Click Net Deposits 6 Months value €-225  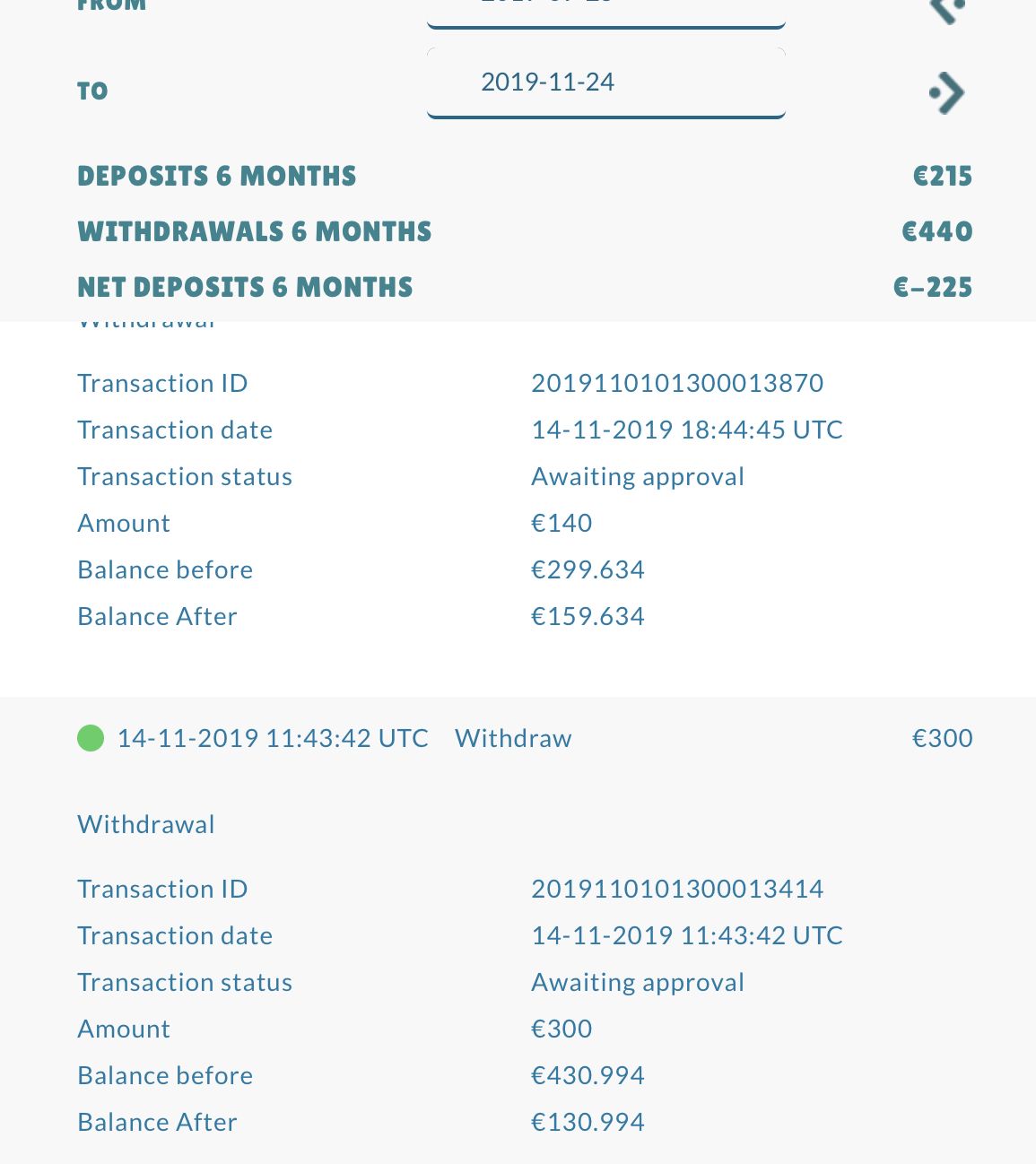[933, 287]
